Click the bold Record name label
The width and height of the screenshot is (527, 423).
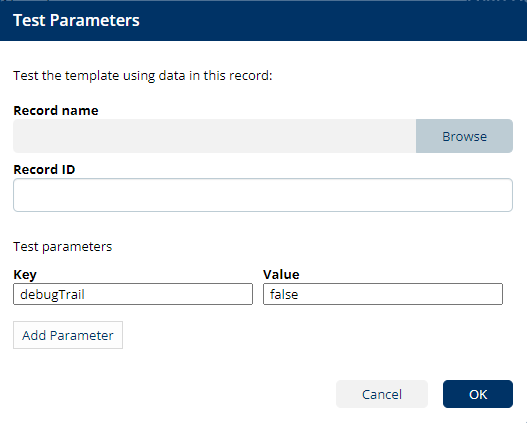pyautogui.click(x=56, y=111)
